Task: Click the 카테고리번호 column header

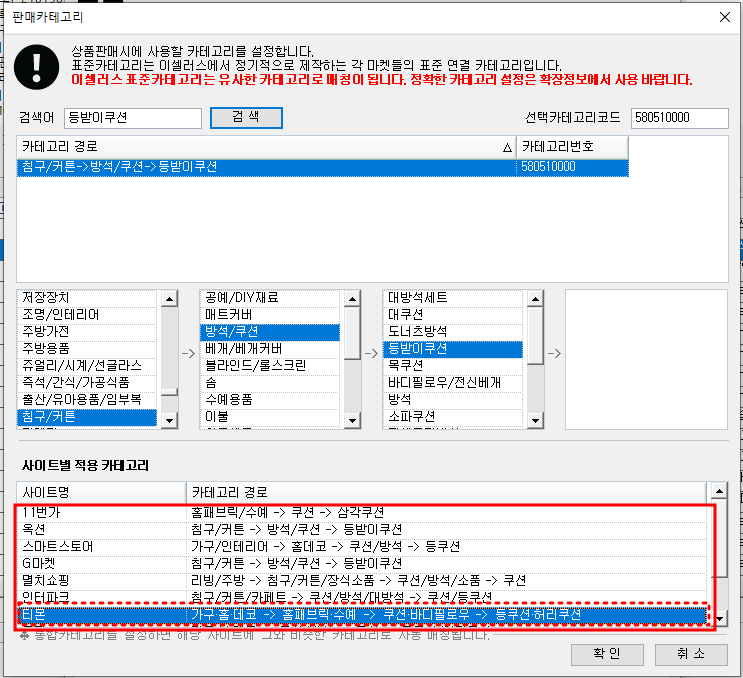Action: click(572, 147)
